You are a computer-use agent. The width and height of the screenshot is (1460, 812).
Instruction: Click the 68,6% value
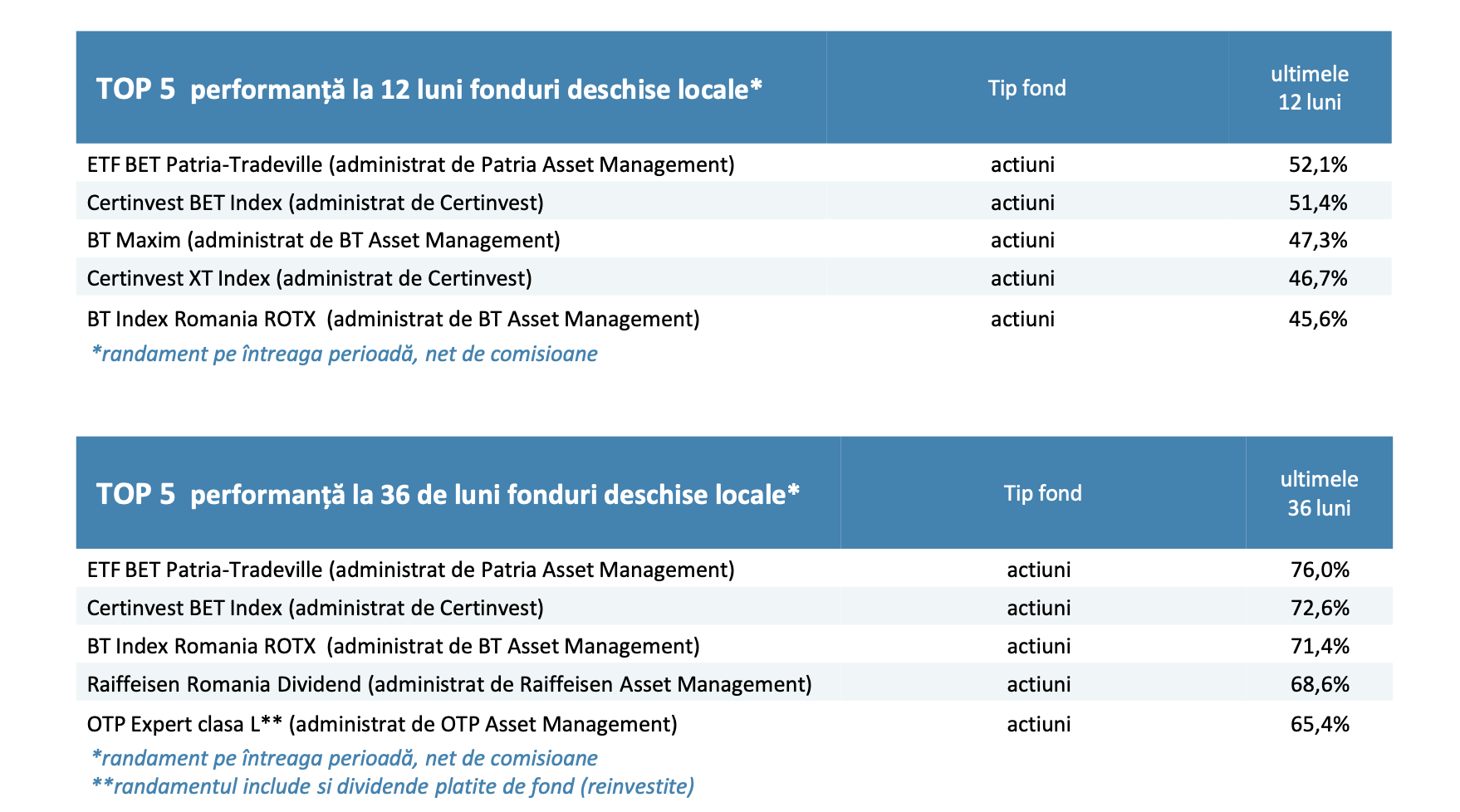pos(1320,684)
